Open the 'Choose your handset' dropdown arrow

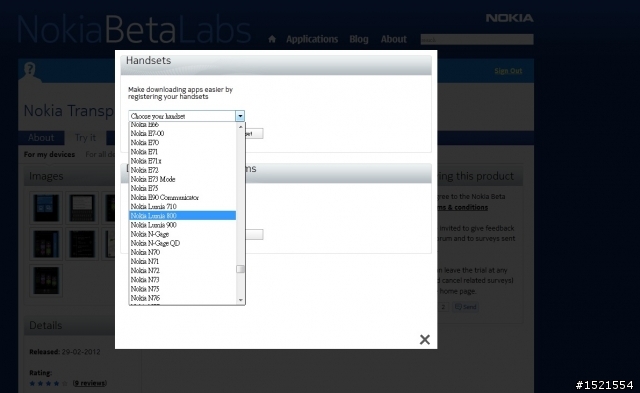click(240, 116)
